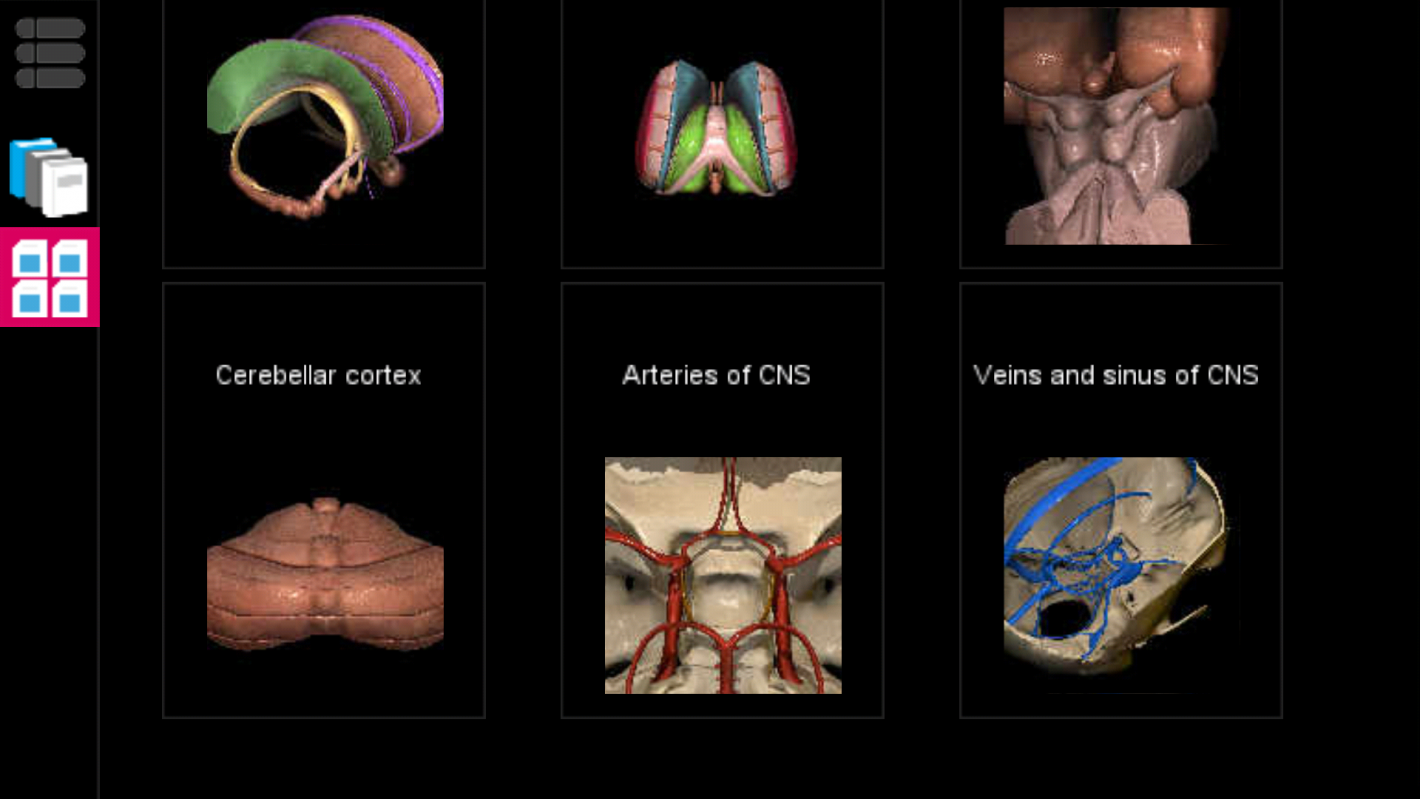The height and width of the screenshot is (799, 1420).
Task: Open the blue and green brain nuclei thumbnail
Action: click(716, 128)
